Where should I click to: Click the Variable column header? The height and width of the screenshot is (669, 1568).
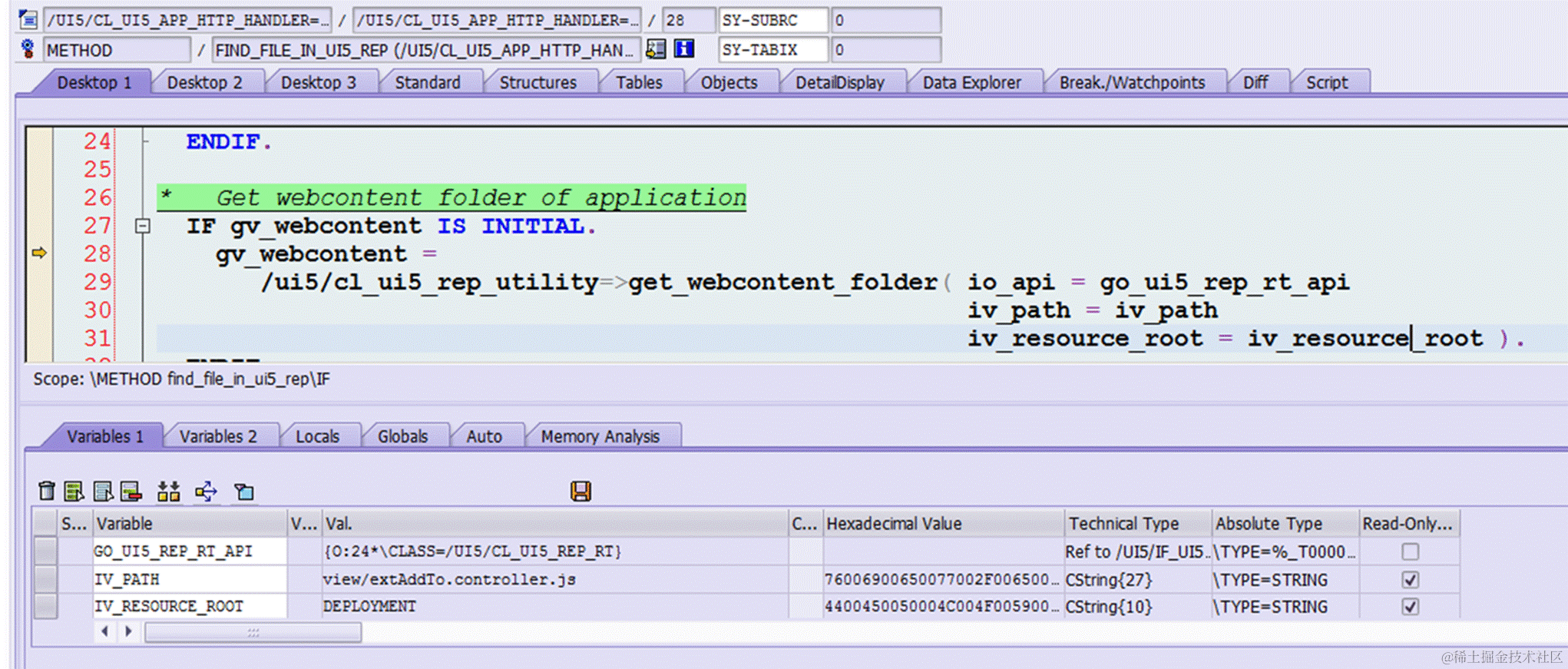click(190, 524)
